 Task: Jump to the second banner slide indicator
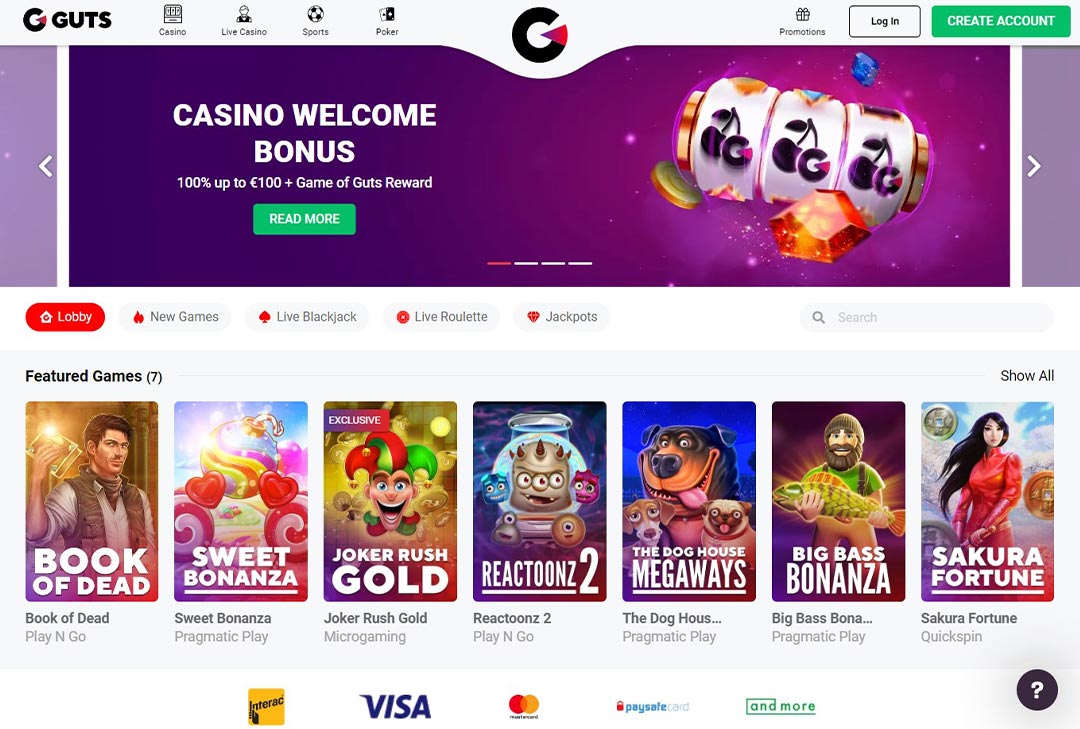tap(526, 263)
